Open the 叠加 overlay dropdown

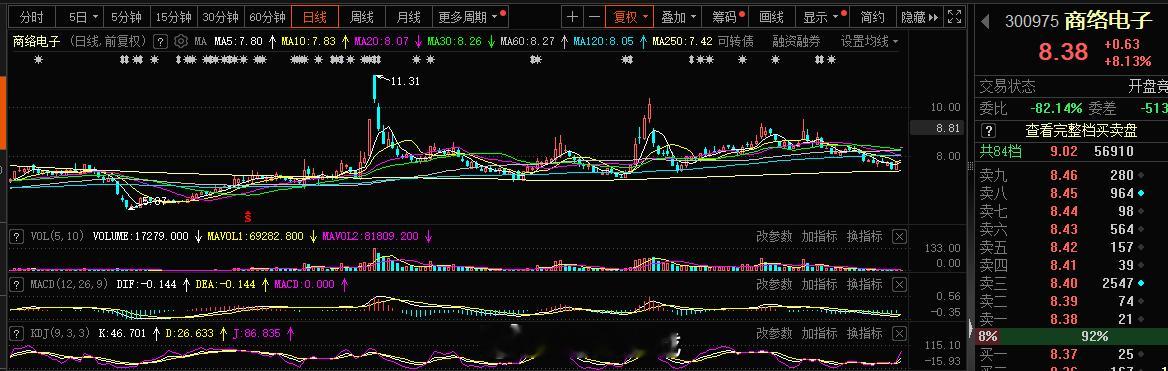pyautogui.click(x=679, y=16)
